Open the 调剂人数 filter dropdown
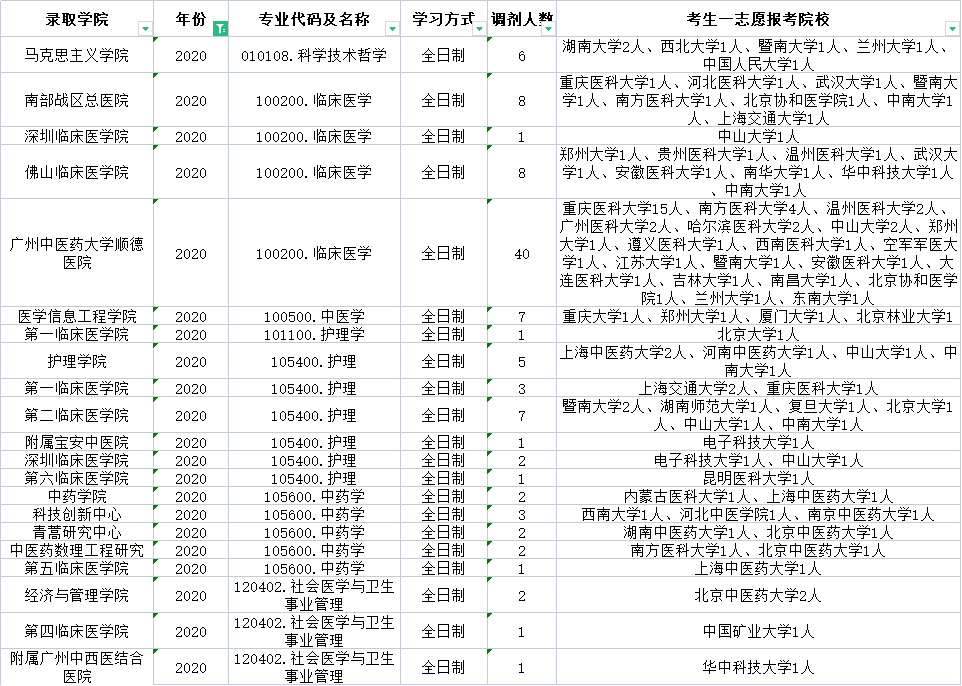The height and width of the screenshot is (686, 962). 549,28
